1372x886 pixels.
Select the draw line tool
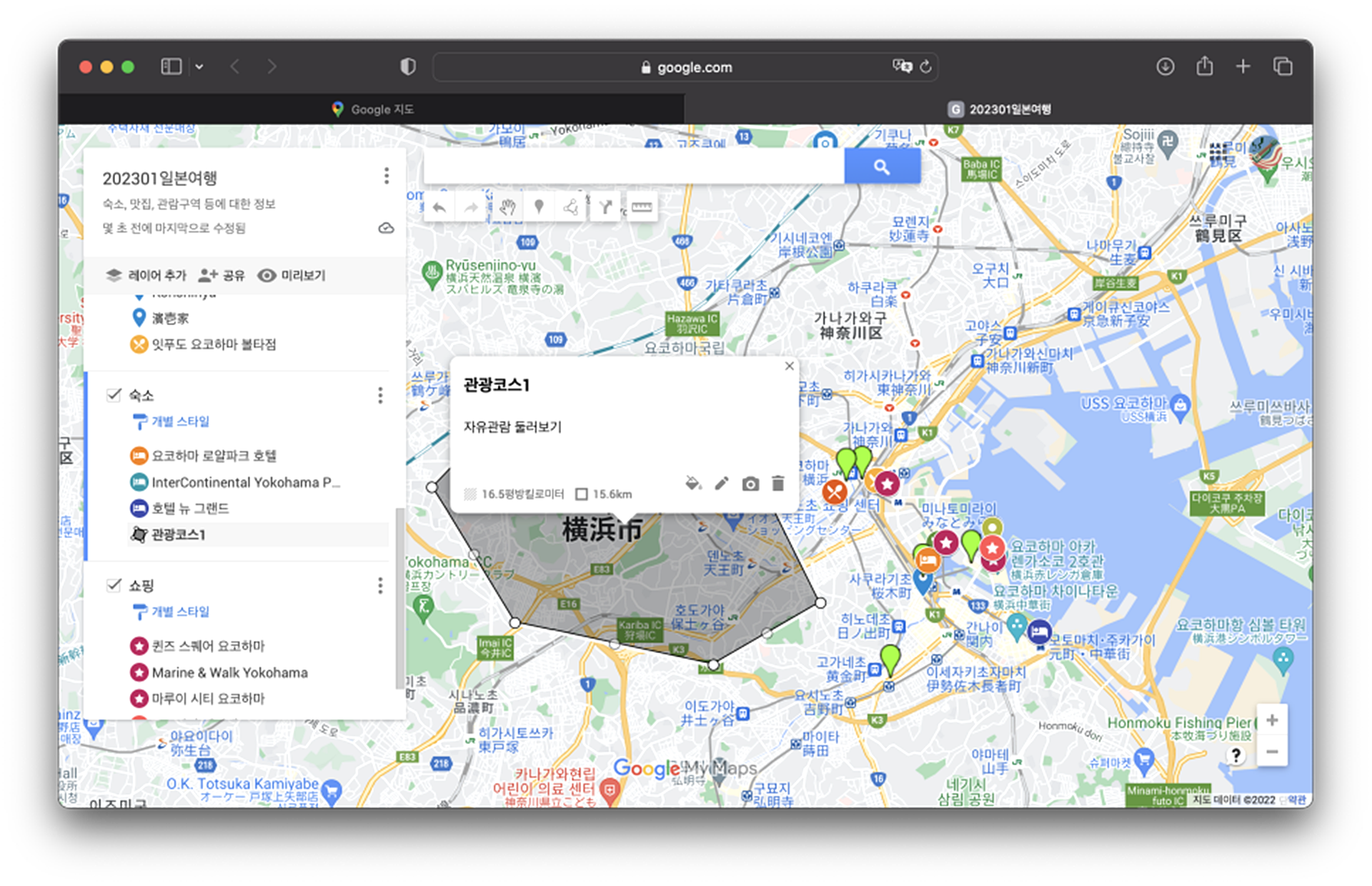tap(571, 207)
